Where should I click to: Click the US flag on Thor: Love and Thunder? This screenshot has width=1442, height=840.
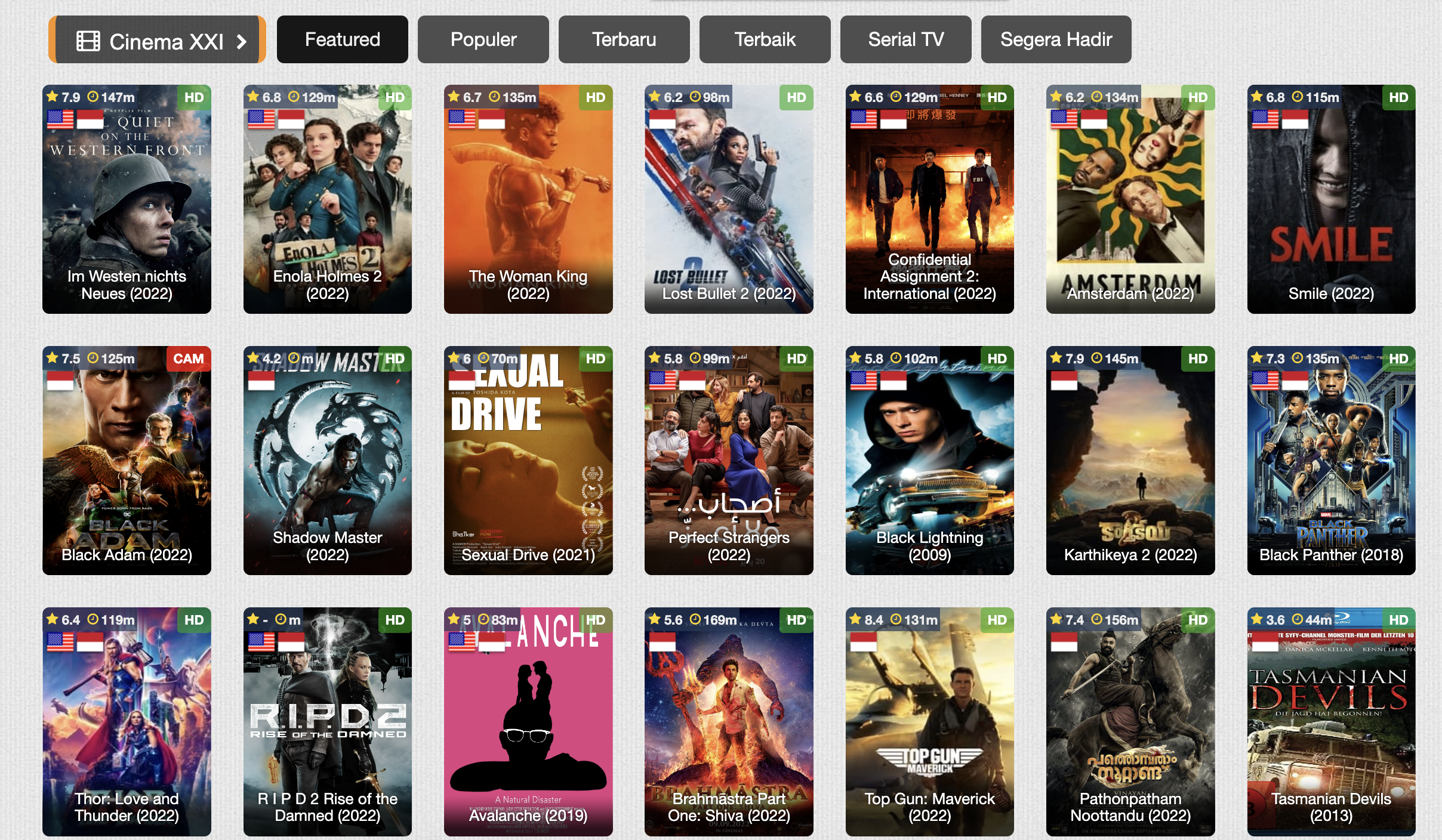60,642
